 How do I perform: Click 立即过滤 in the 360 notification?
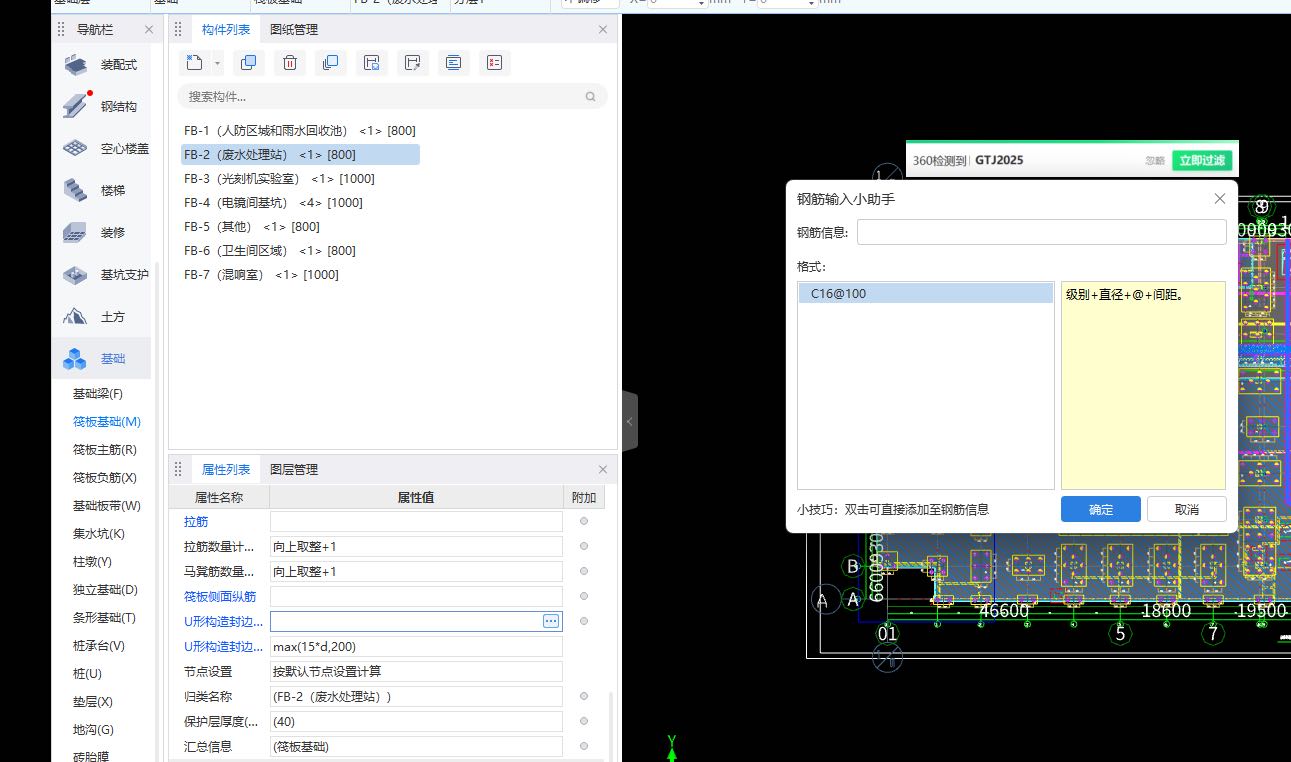pyautogui.click(x=1202, y=160)
